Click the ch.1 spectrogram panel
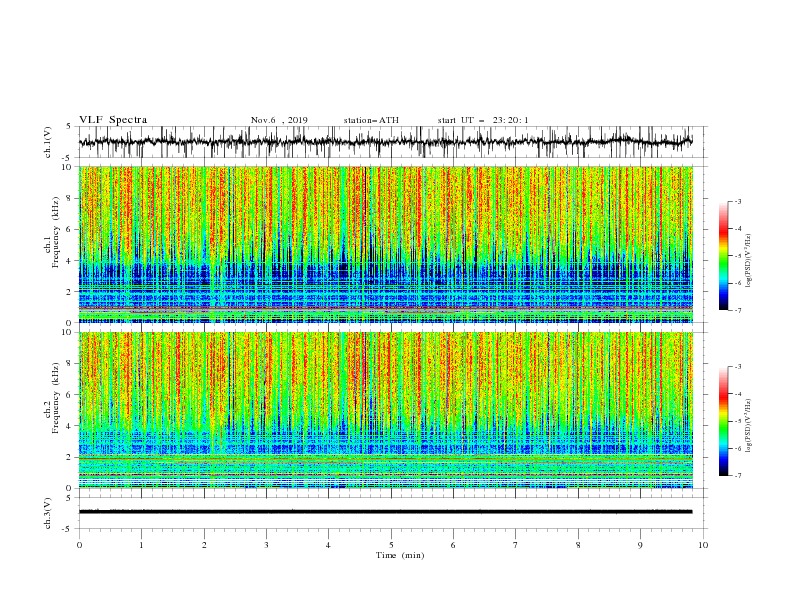Screen dimensions: 792x612 click(385, 244)
